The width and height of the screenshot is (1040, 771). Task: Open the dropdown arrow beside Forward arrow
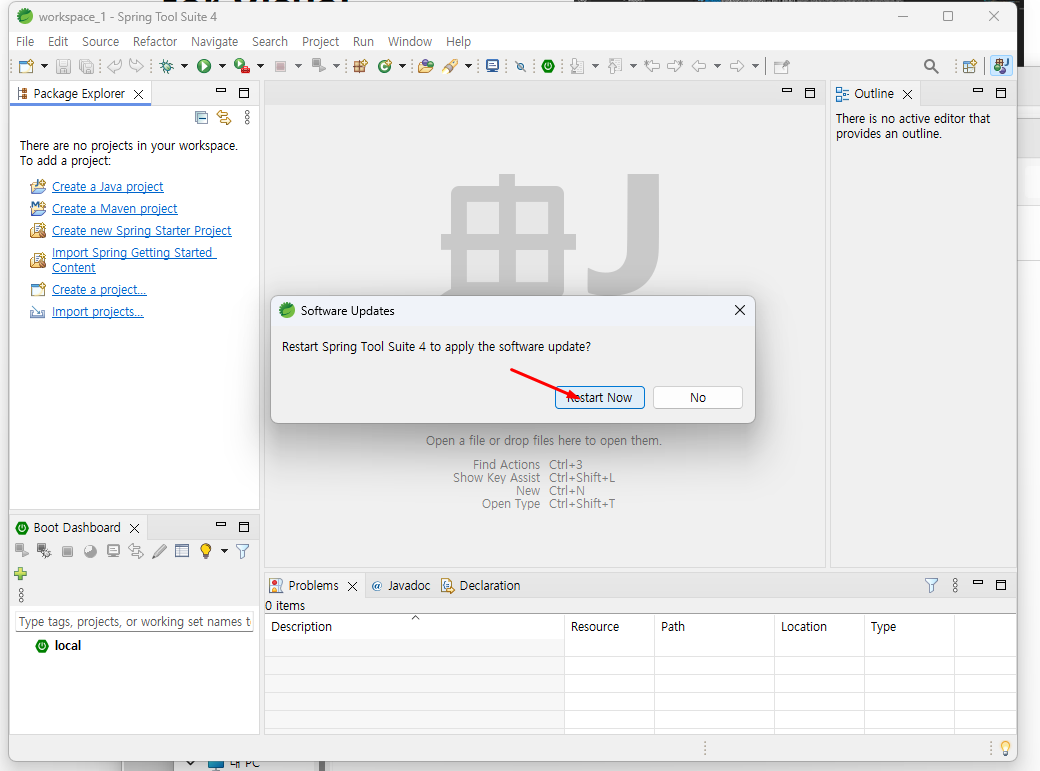click(755, 66)
